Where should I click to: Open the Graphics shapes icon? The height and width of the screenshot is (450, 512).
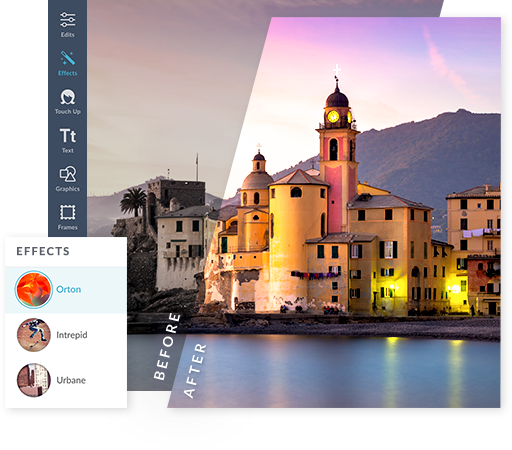pos(68,174)
